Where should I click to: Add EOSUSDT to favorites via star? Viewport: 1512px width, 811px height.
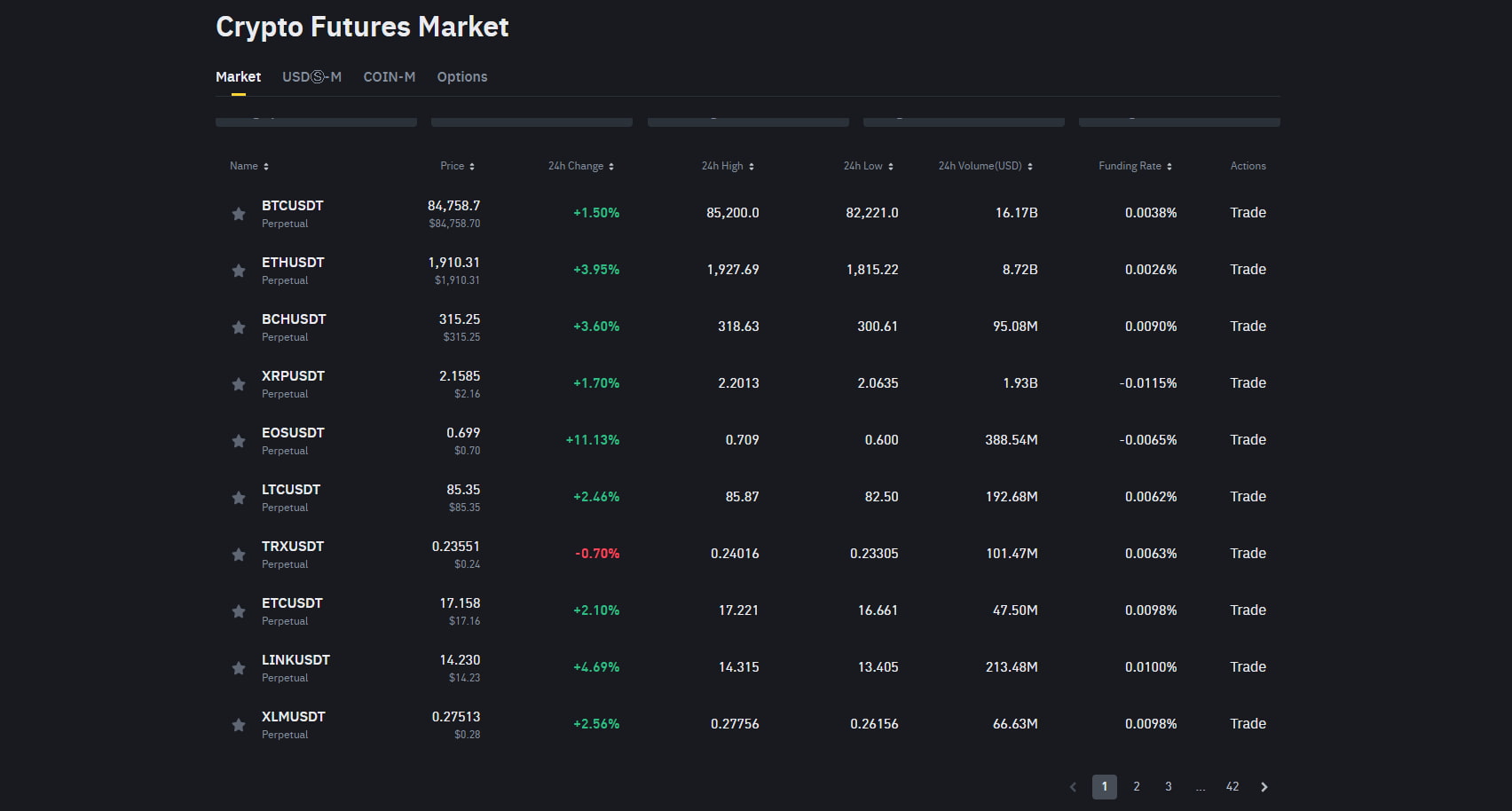tap(239, 441)
